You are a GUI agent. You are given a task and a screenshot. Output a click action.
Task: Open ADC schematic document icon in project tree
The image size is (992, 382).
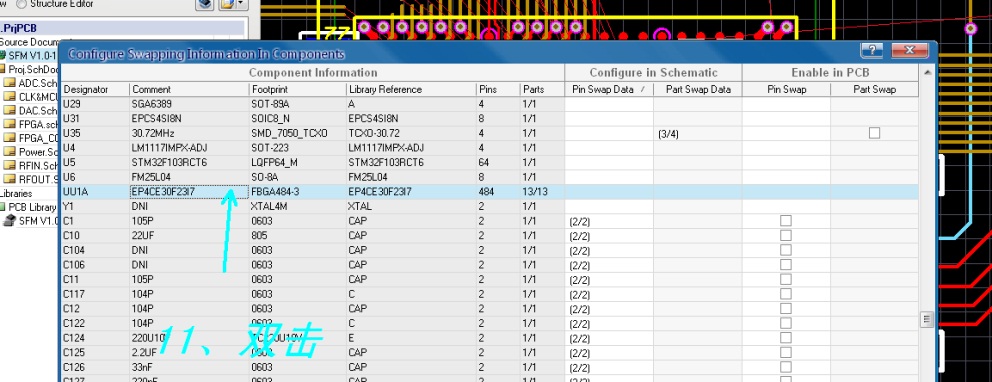tap(9, 83)
